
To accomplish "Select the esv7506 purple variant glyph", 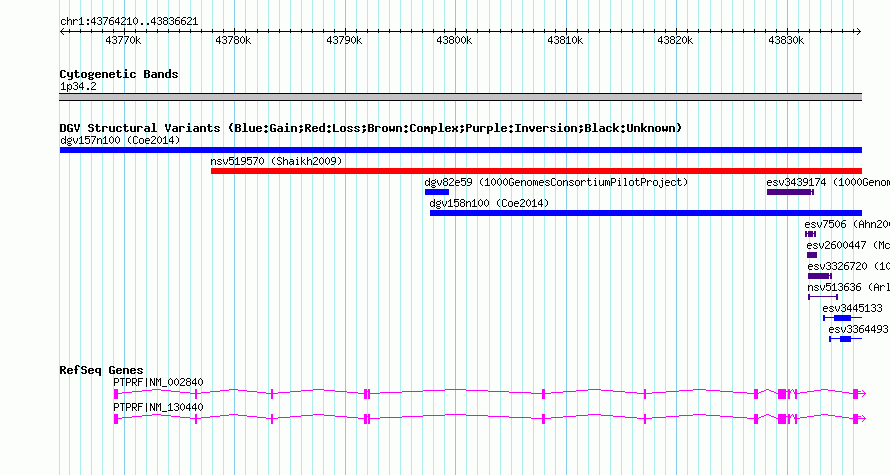I will coord(811,234).
